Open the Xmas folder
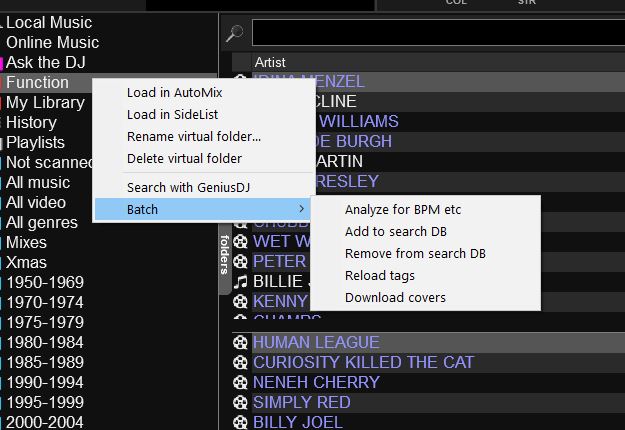 point(26,262)
